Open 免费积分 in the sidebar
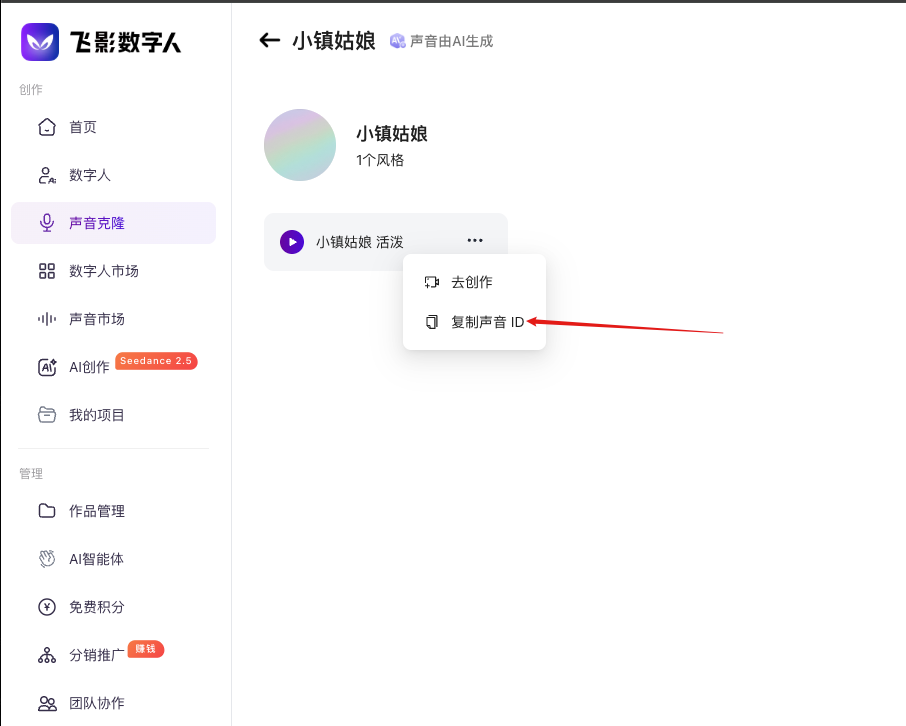 (x=113, y=607)
